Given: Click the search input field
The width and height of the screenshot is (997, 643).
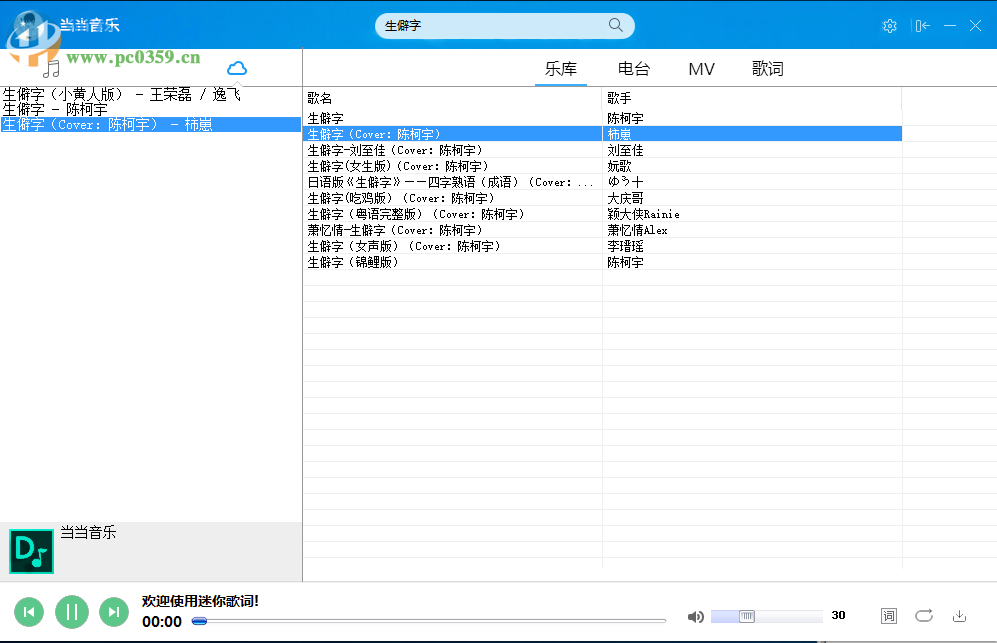Looking at the screenshot, I should pyautogui.click(x=500, y=25).
